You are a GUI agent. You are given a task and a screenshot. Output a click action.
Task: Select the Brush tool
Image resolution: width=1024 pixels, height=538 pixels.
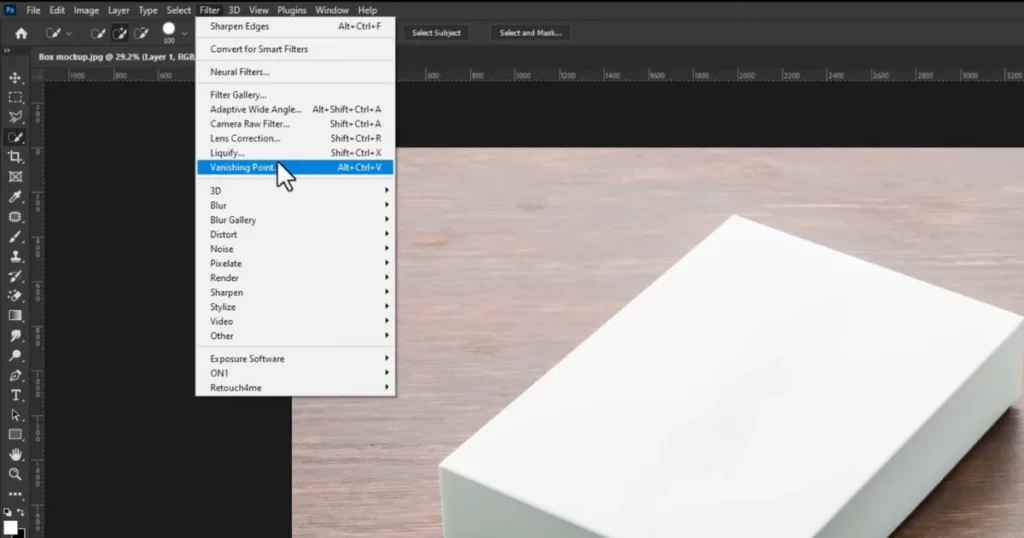click(x=15, y=236)
